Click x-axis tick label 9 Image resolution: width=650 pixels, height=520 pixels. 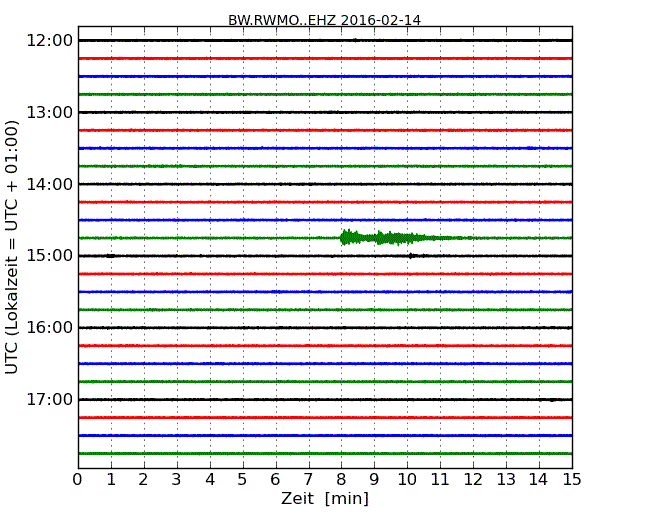tap(374, 480)
